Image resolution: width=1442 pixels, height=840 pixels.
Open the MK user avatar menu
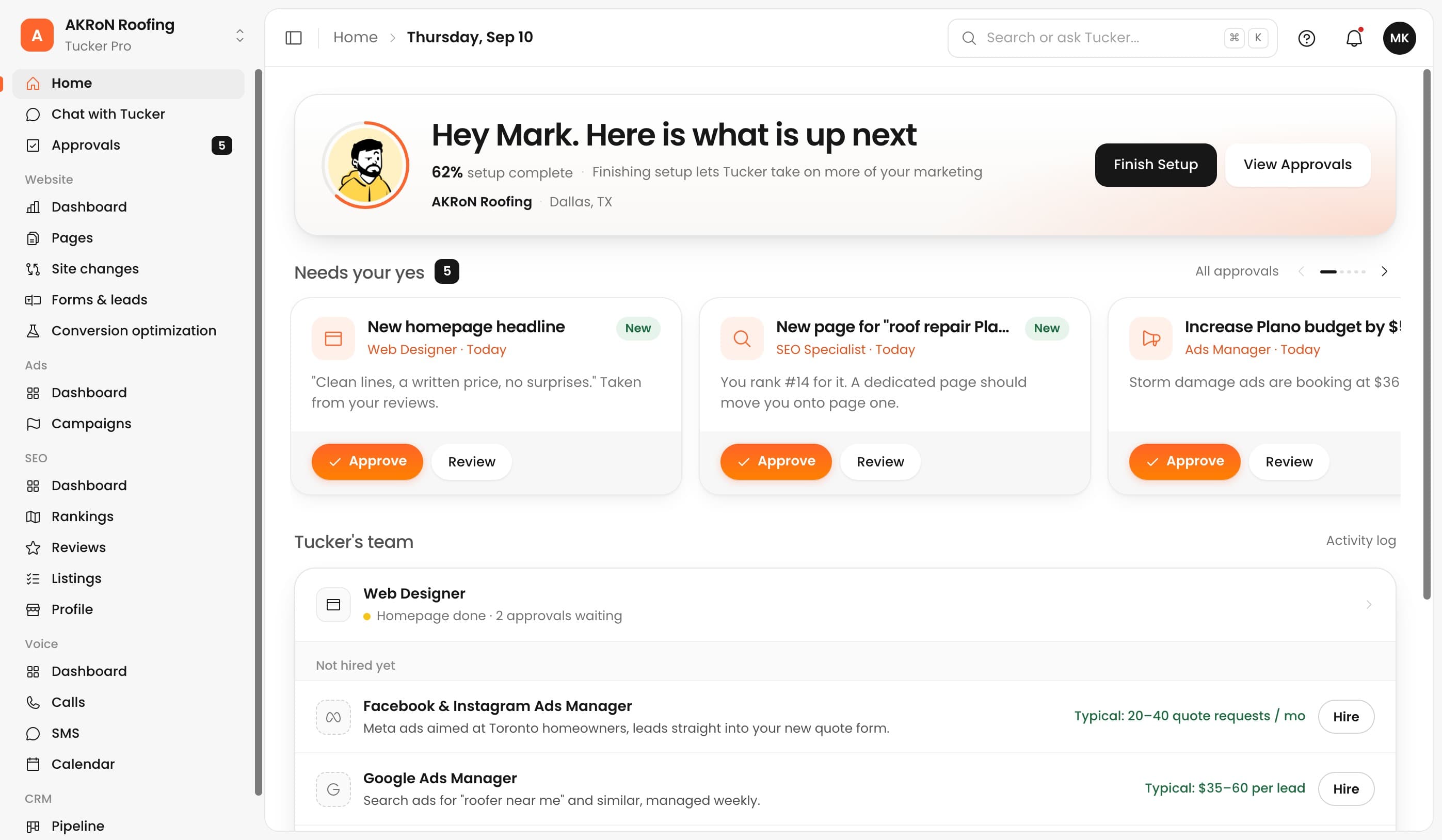[x=1399, y=38]
